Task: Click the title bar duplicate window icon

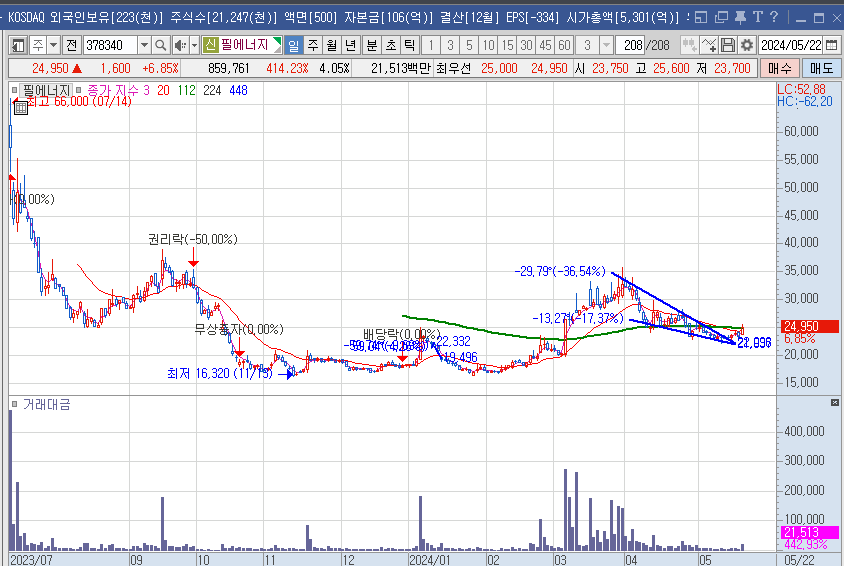Action: pos(721,17)
